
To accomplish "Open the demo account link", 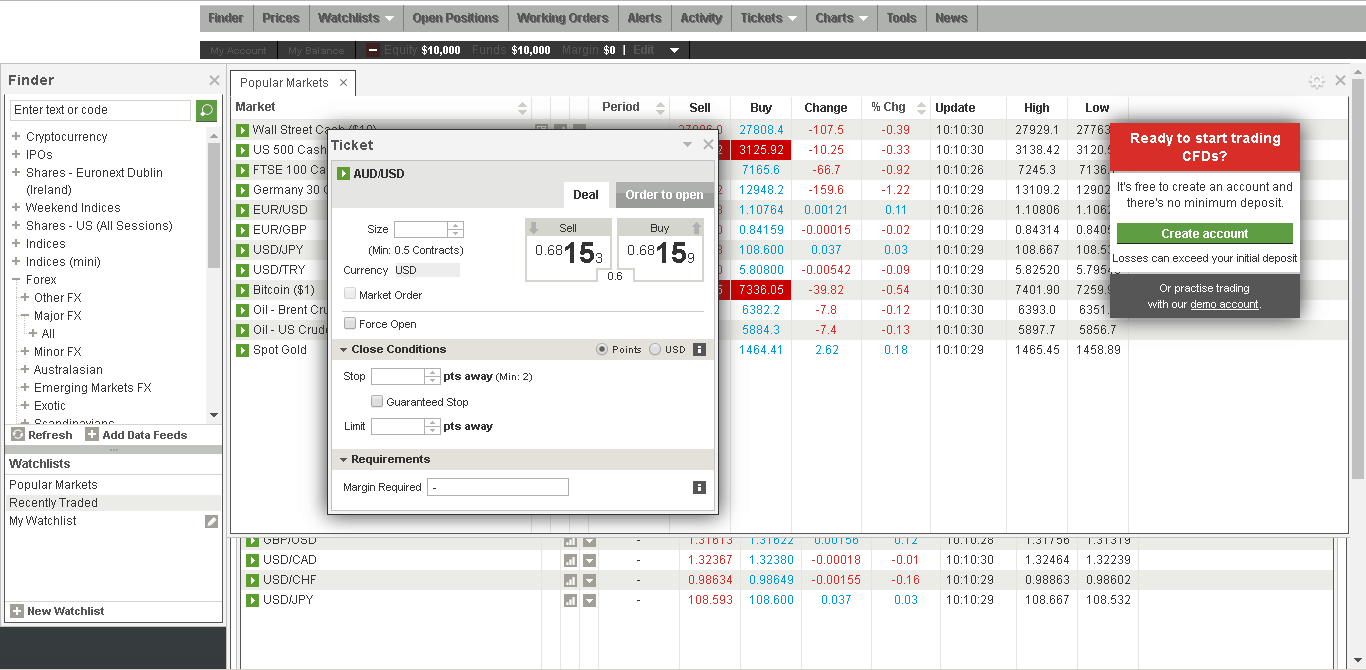I will point(1224,304).
